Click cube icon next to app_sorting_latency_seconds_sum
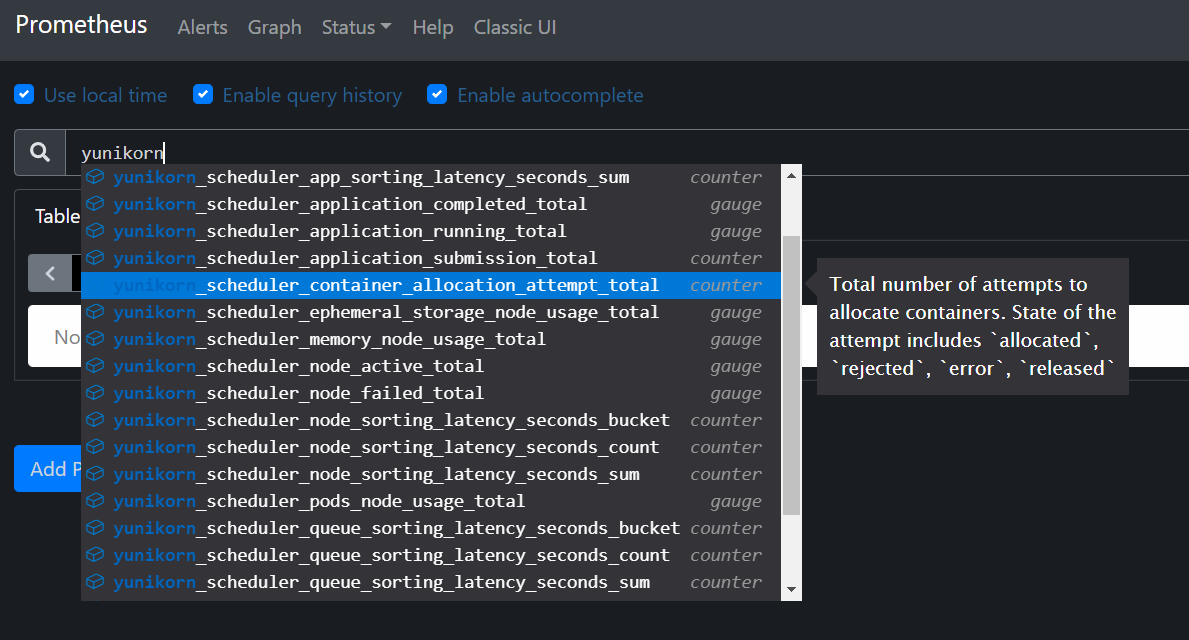This screenshot has width=1189, height=640. tap(95, 177)
